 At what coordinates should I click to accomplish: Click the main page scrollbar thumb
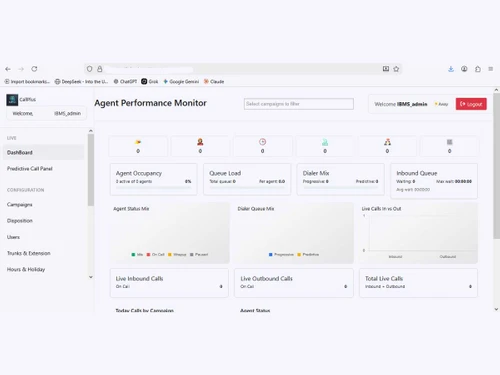[496, 166]
